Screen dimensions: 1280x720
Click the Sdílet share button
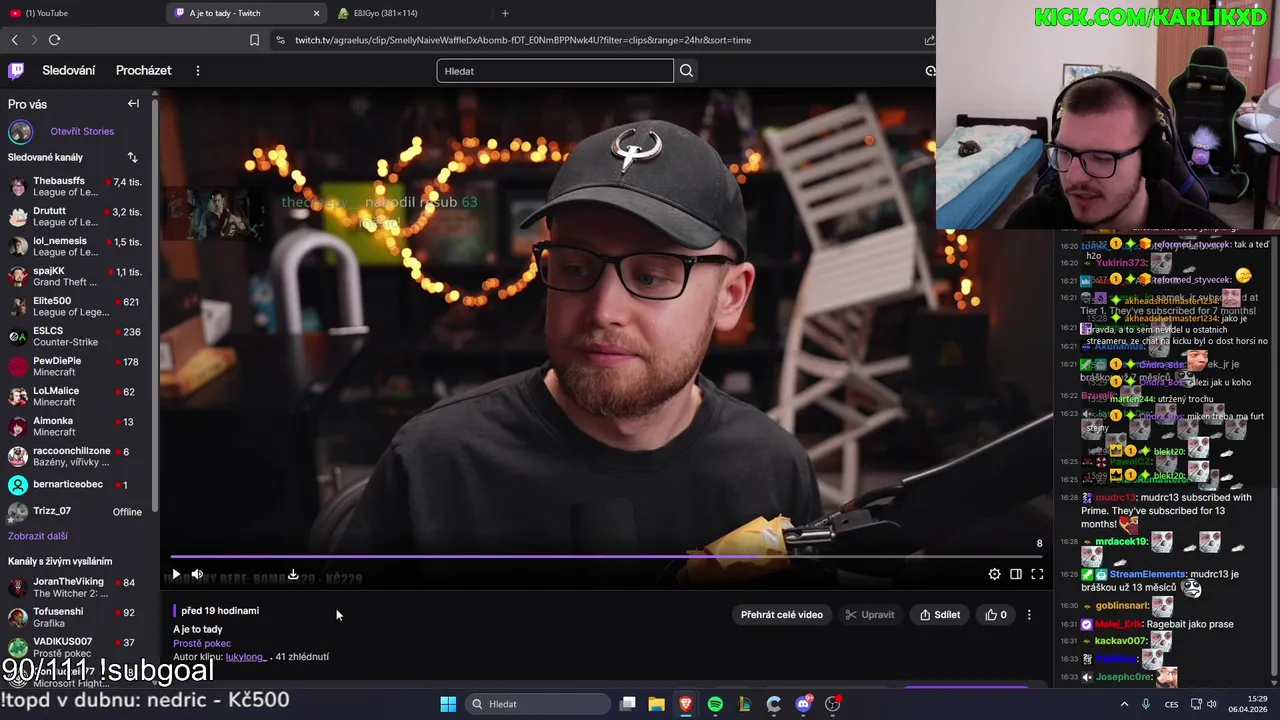pyautogui.click(x=940, y=615)
